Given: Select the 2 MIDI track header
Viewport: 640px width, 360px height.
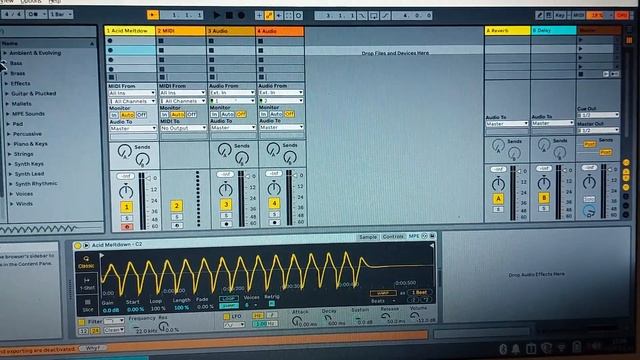Looking at the screenshot, I should [x=181, y=31].
